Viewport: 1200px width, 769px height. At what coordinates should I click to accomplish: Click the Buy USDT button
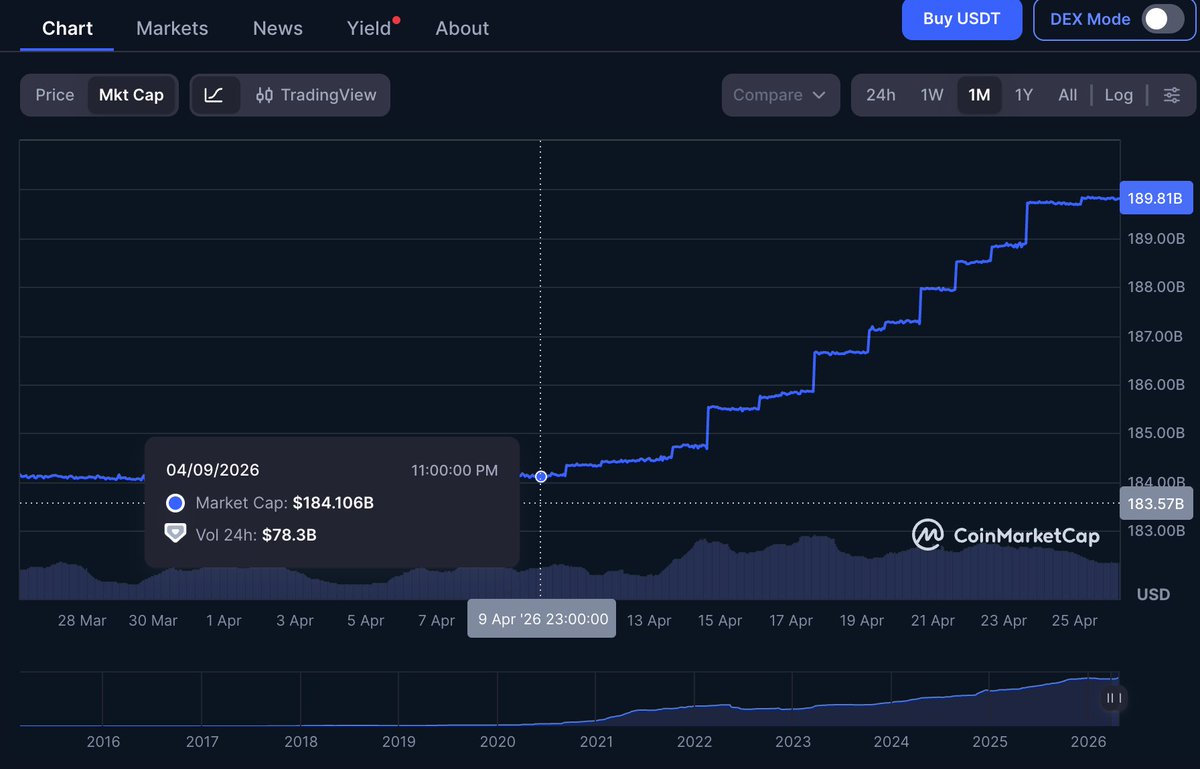pyautogui.click(x=963, y=19)
